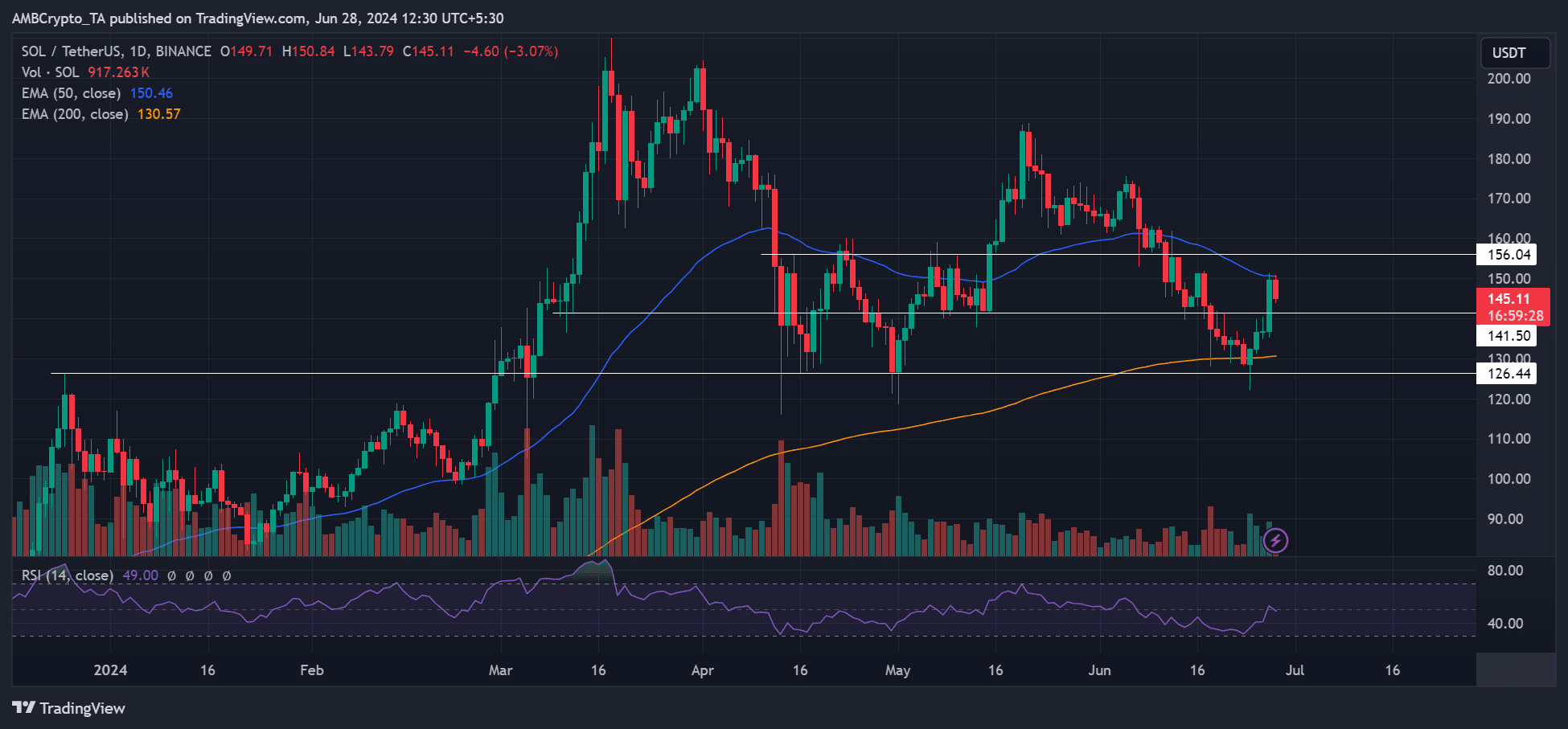The height and width of the screenshot is (729, 1568).
Task: Click the 170.00 price axis label
Action: coord(1509,199)
